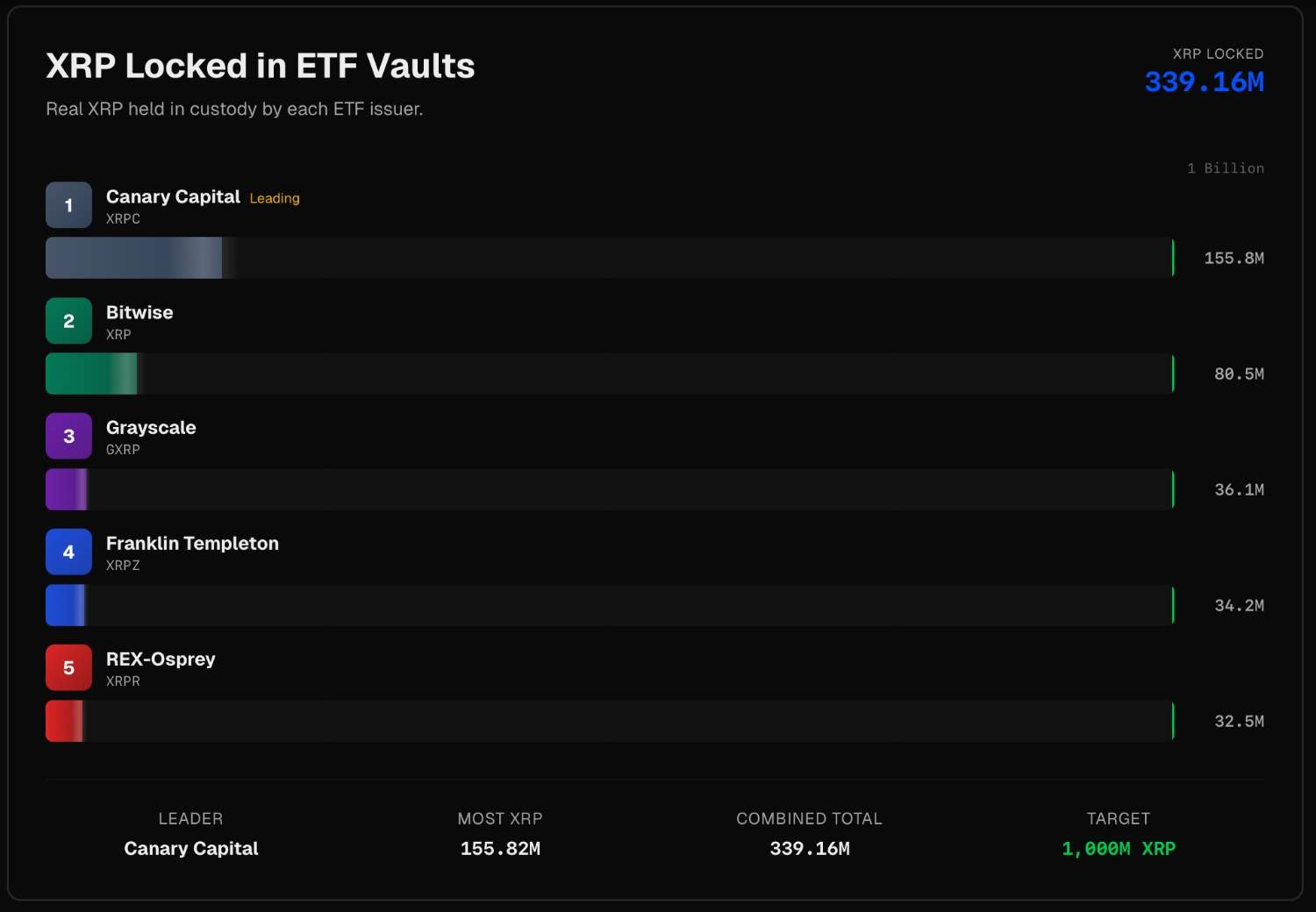This screenshot has width=1316, height=912.
Task: Open the Grayscale issuer entry
Action: pyautogui.click(x=151, y=427)
